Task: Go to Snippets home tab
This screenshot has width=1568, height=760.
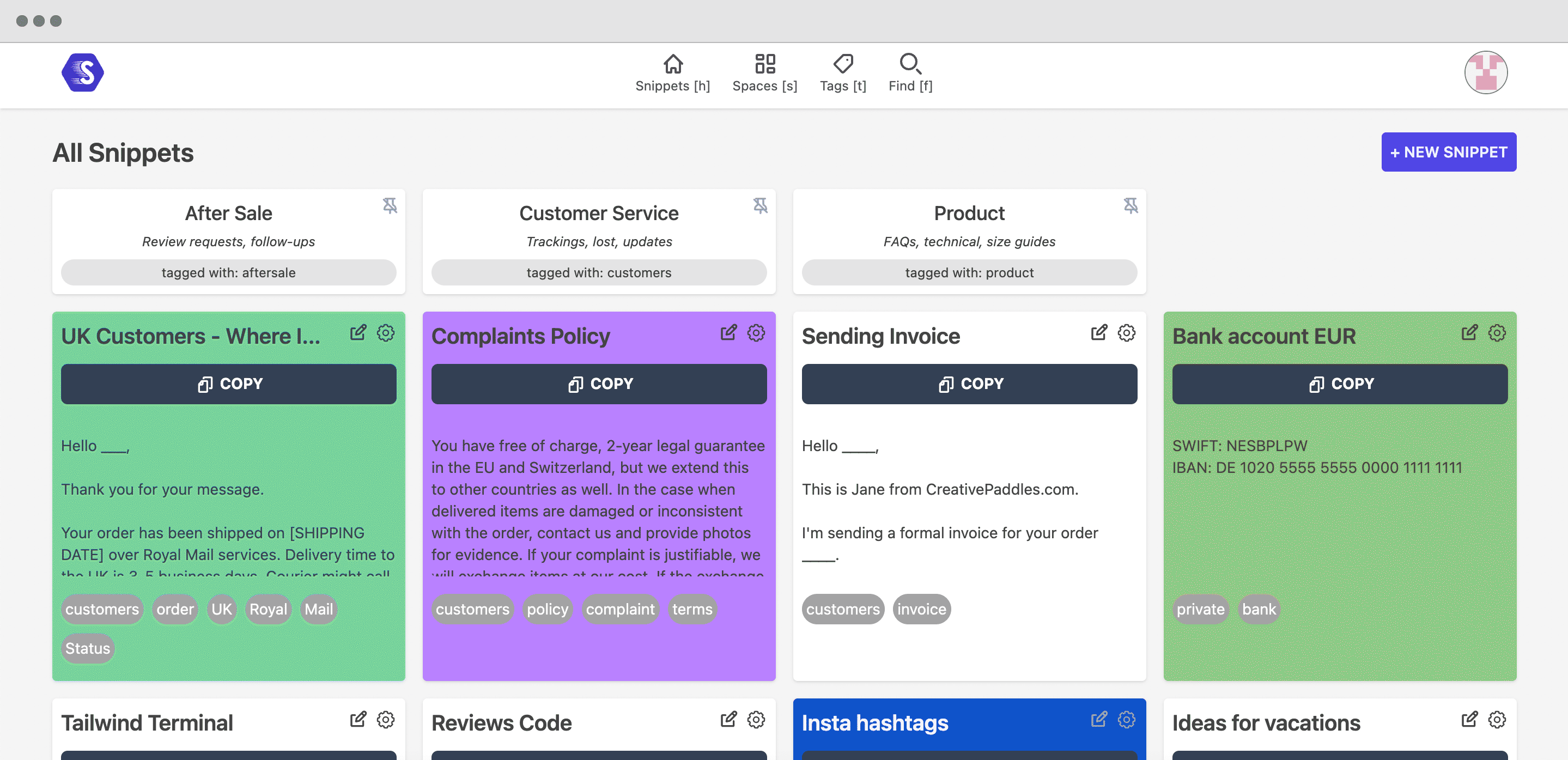Action: pos(673,72)
